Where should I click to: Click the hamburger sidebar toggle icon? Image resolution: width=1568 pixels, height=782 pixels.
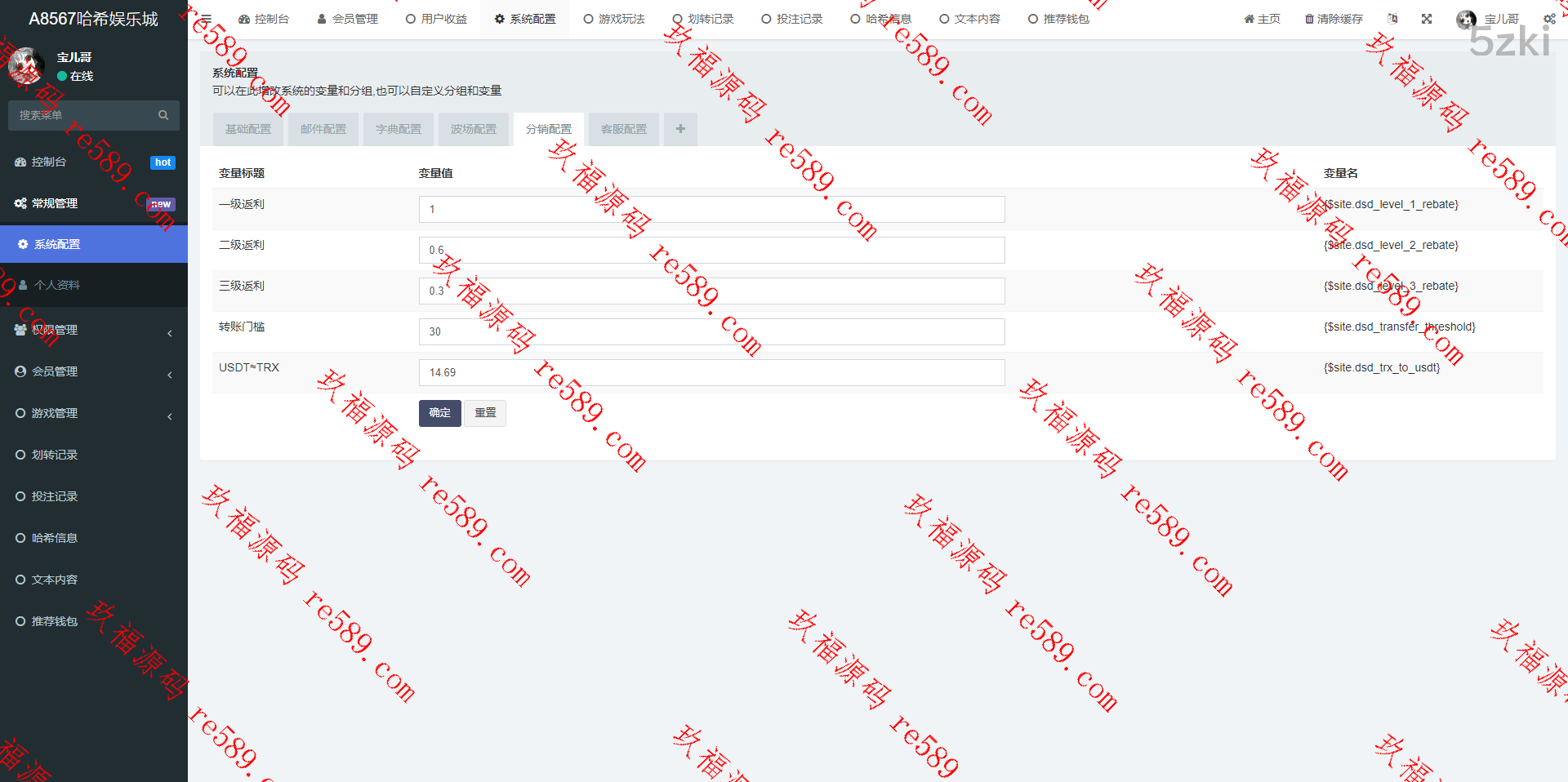coord(207,19)
